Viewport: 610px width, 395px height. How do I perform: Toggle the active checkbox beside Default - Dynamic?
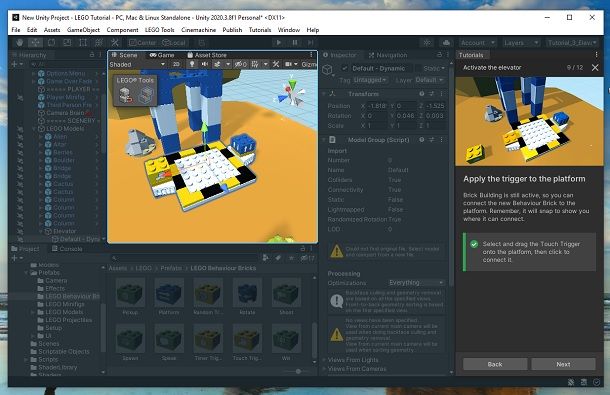[x=345, y=68]
